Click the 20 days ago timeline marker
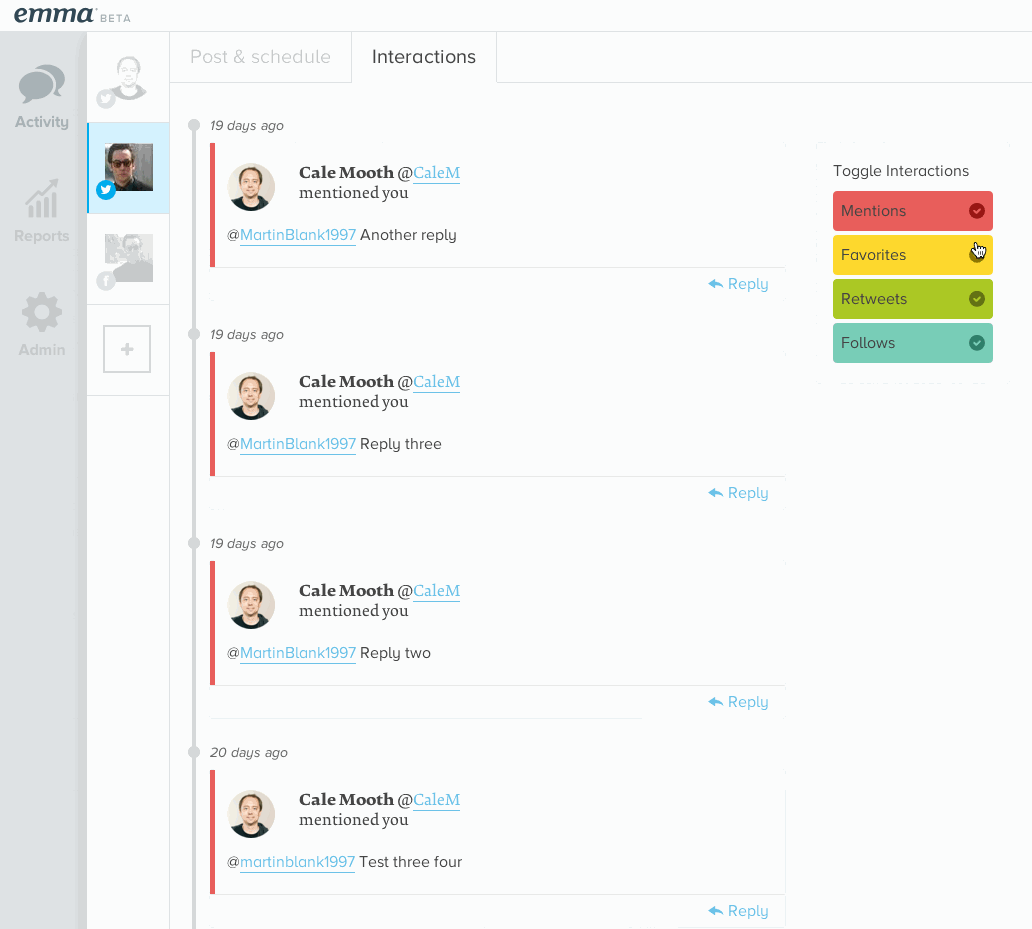The height and width of the screenshot is (929, 1032). pyautogui.click(x=195, y=752)
